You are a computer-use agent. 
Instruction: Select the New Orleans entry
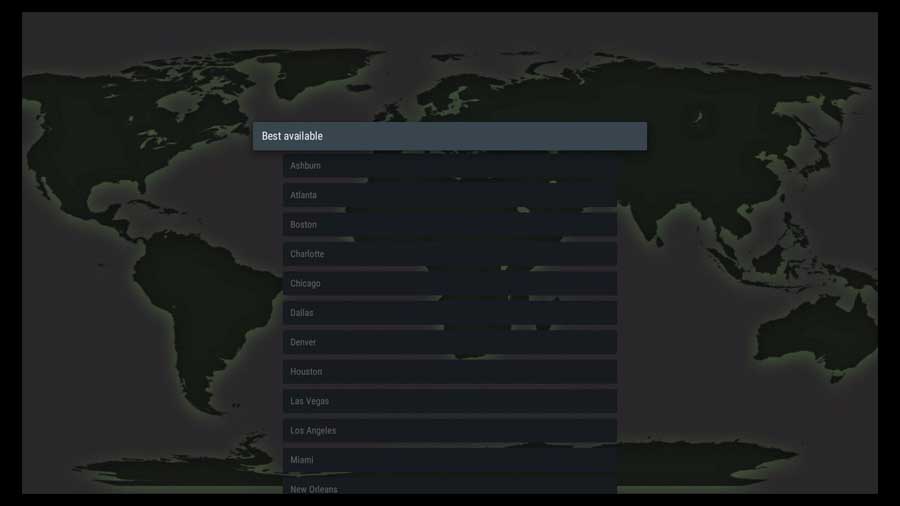click(449, 486)
